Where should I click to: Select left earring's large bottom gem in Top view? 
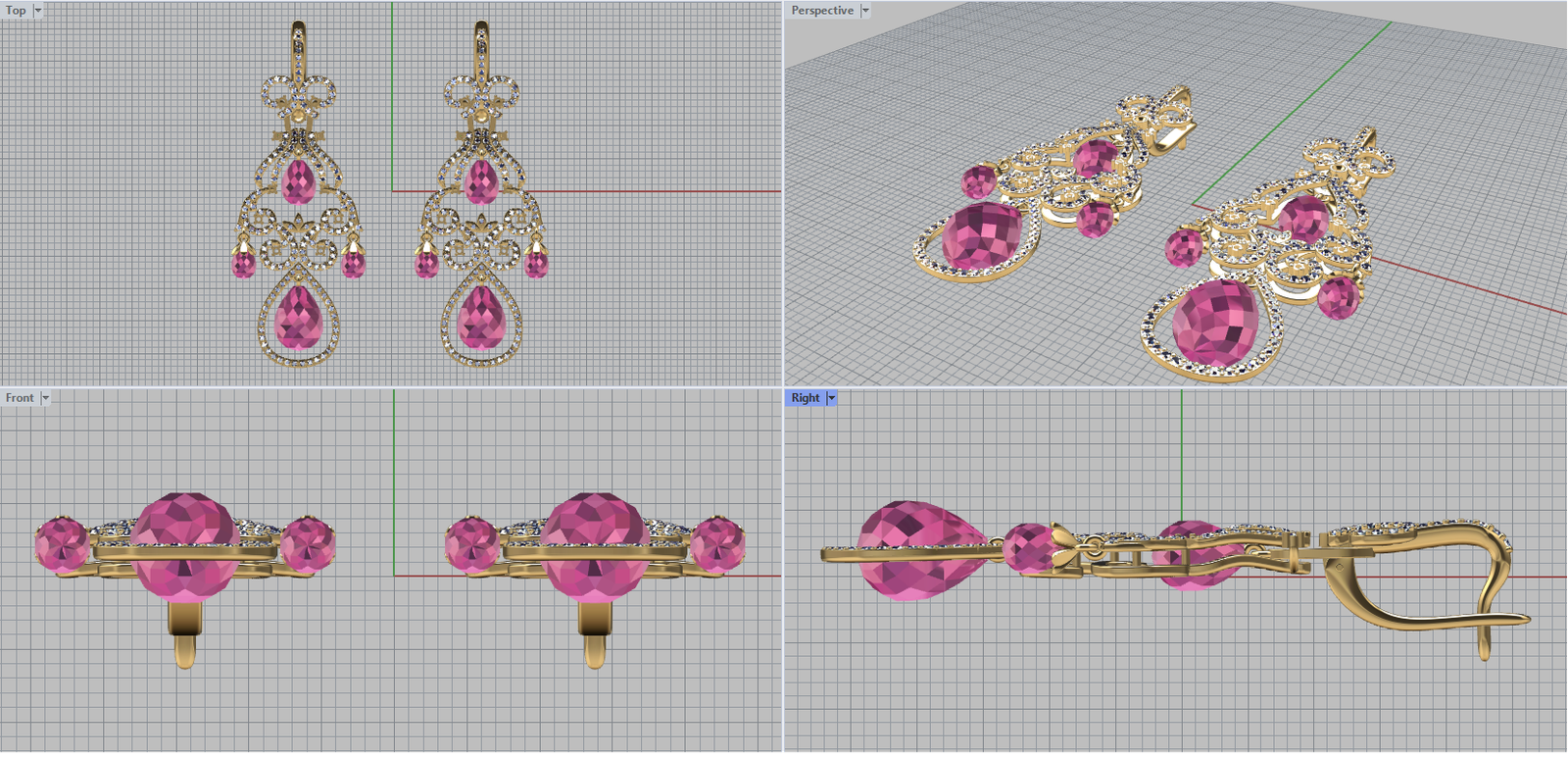[298, 318]
